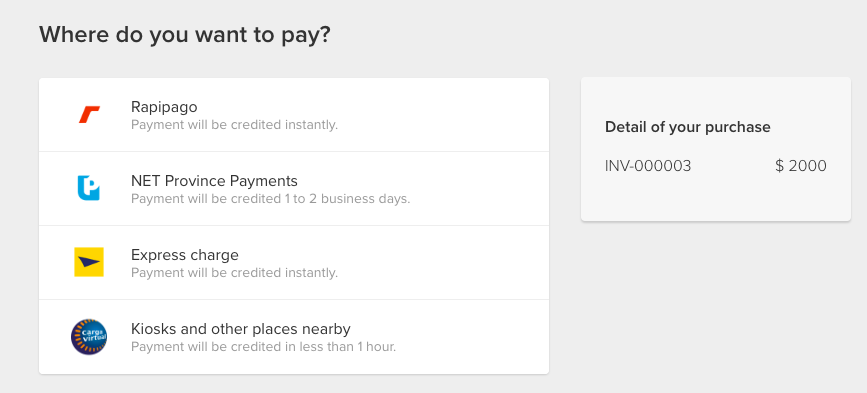Viewport: 867px width, 393px height.
Task: Click invoice number INV-000003
Action: [648, 166]
